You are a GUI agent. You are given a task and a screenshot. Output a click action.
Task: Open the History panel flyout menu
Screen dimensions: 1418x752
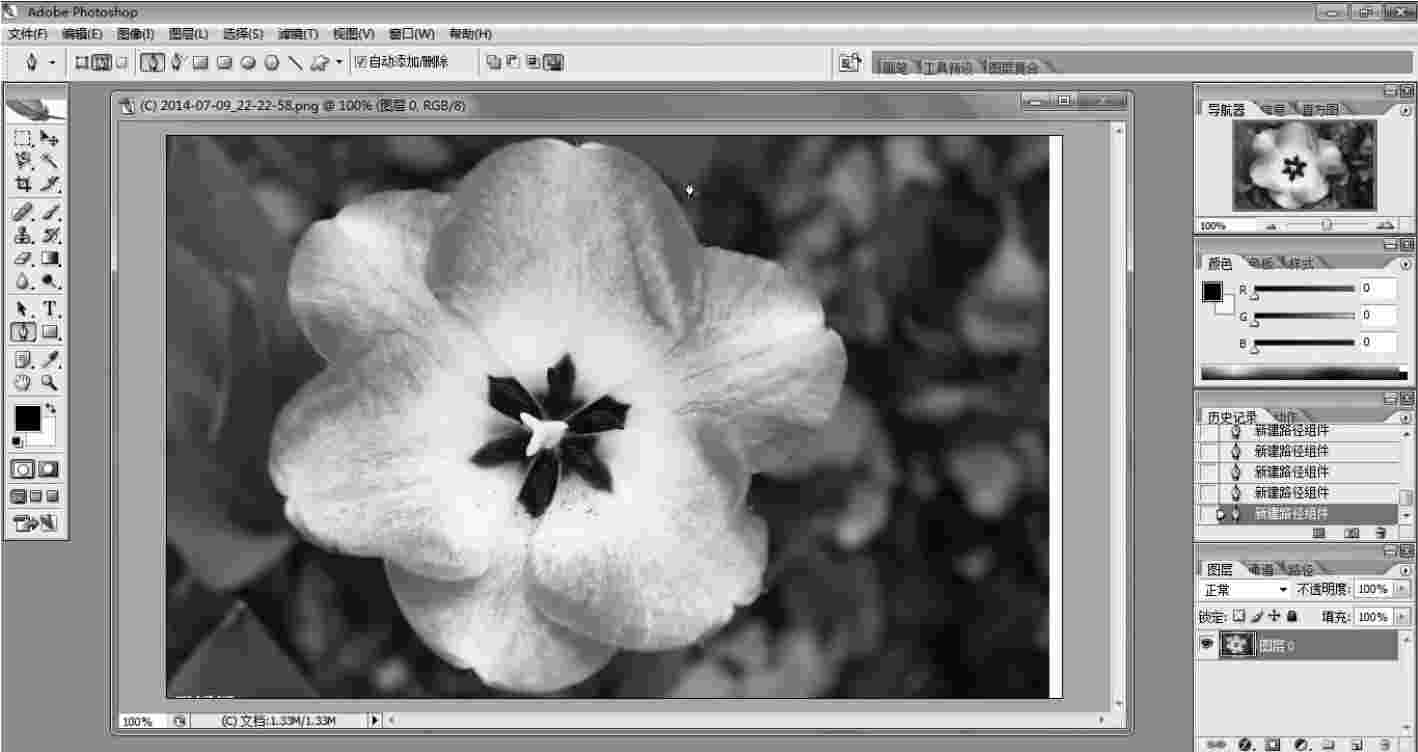pos(1406,417)
